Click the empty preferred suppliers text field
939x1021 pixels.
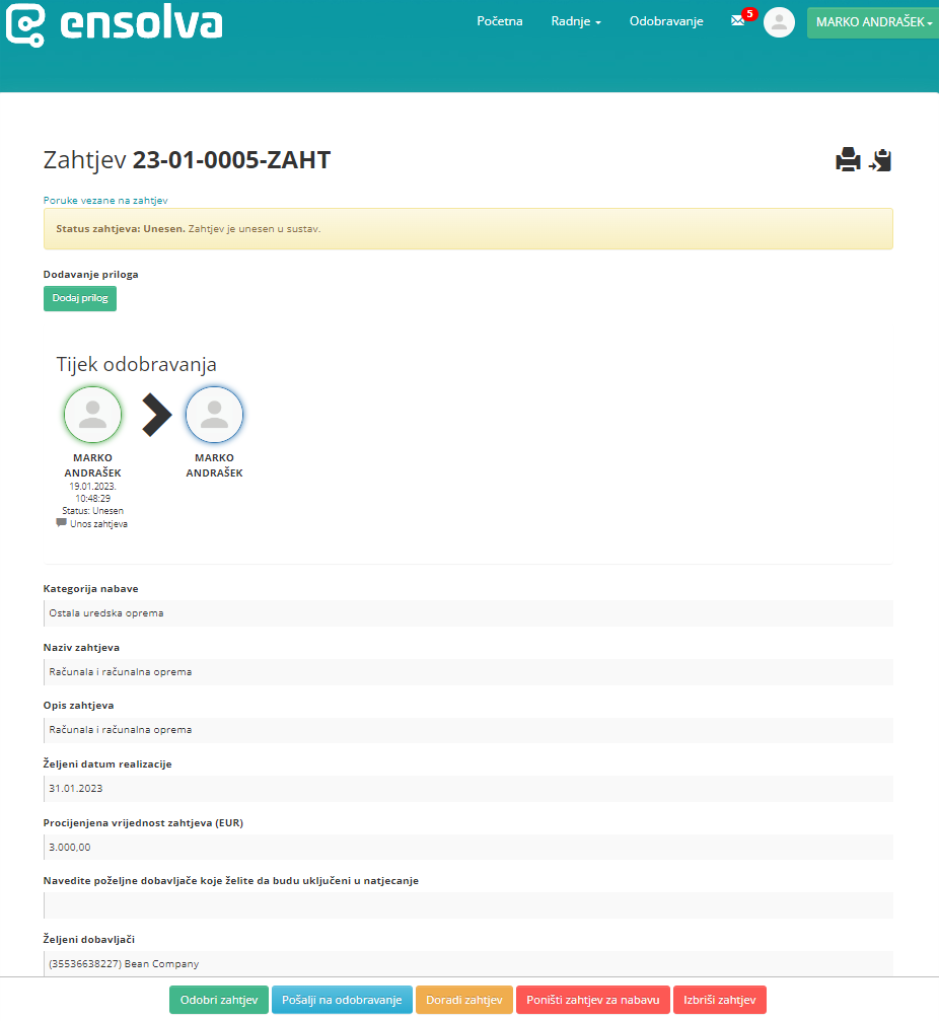(468, 905)
